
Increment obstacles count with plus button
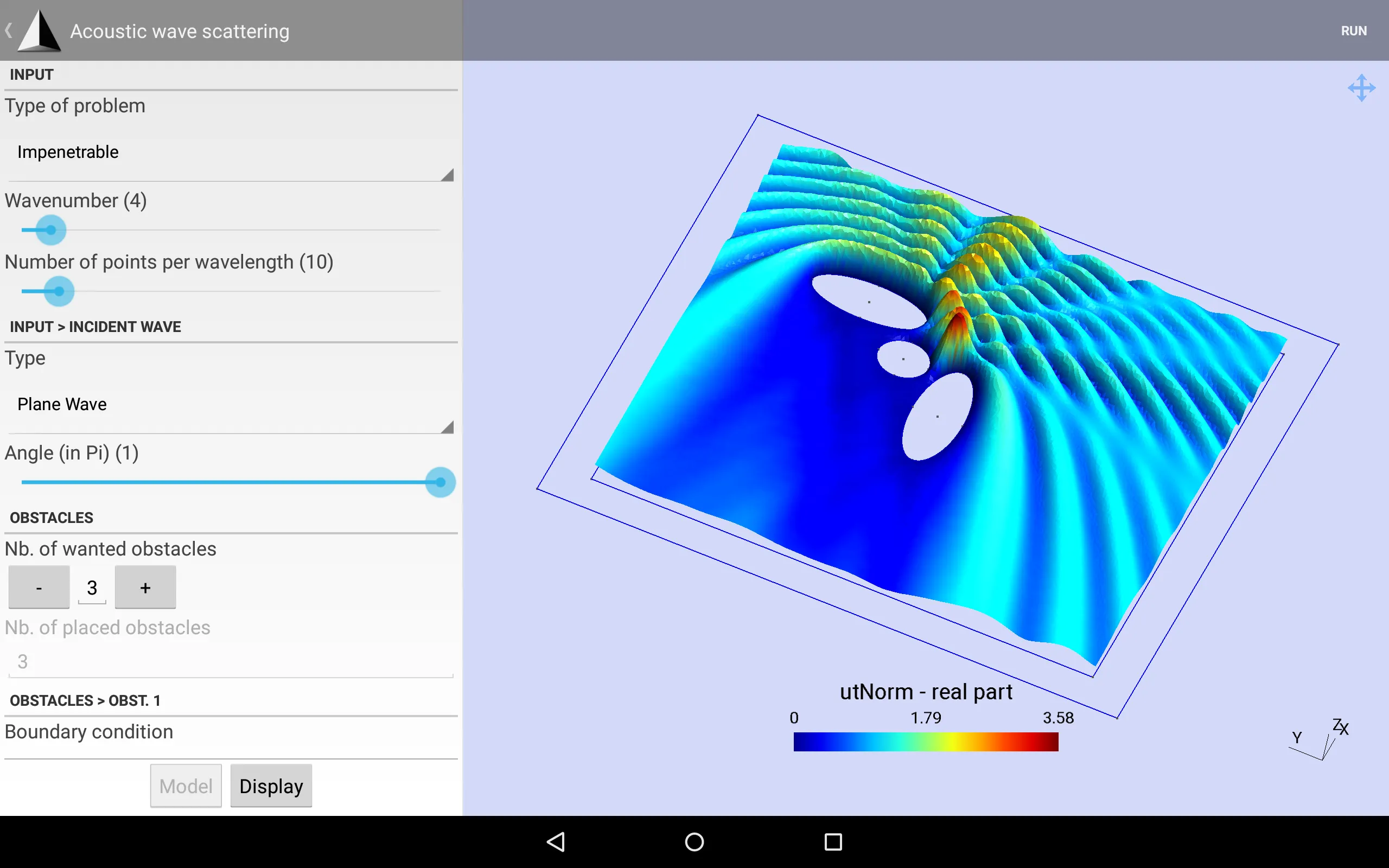143,587
